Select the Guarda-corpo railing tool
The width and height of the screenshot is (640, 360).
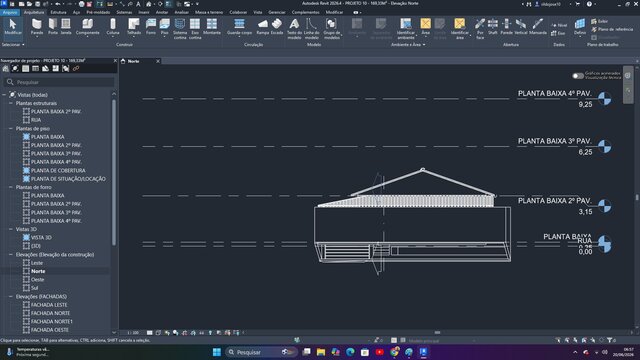coord(239,27)
